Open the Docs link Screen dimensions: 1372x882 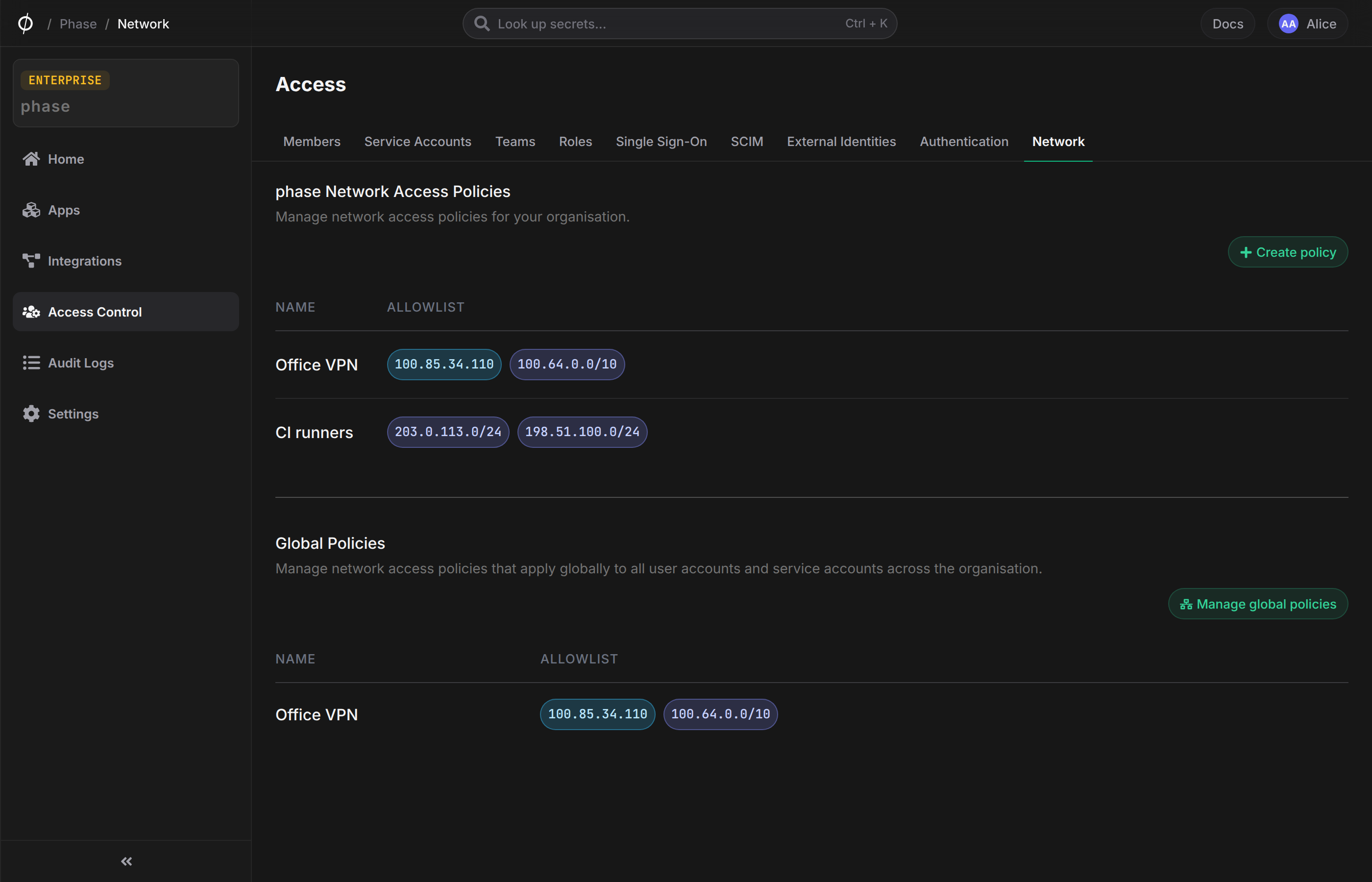click(x=1228, y=24)
